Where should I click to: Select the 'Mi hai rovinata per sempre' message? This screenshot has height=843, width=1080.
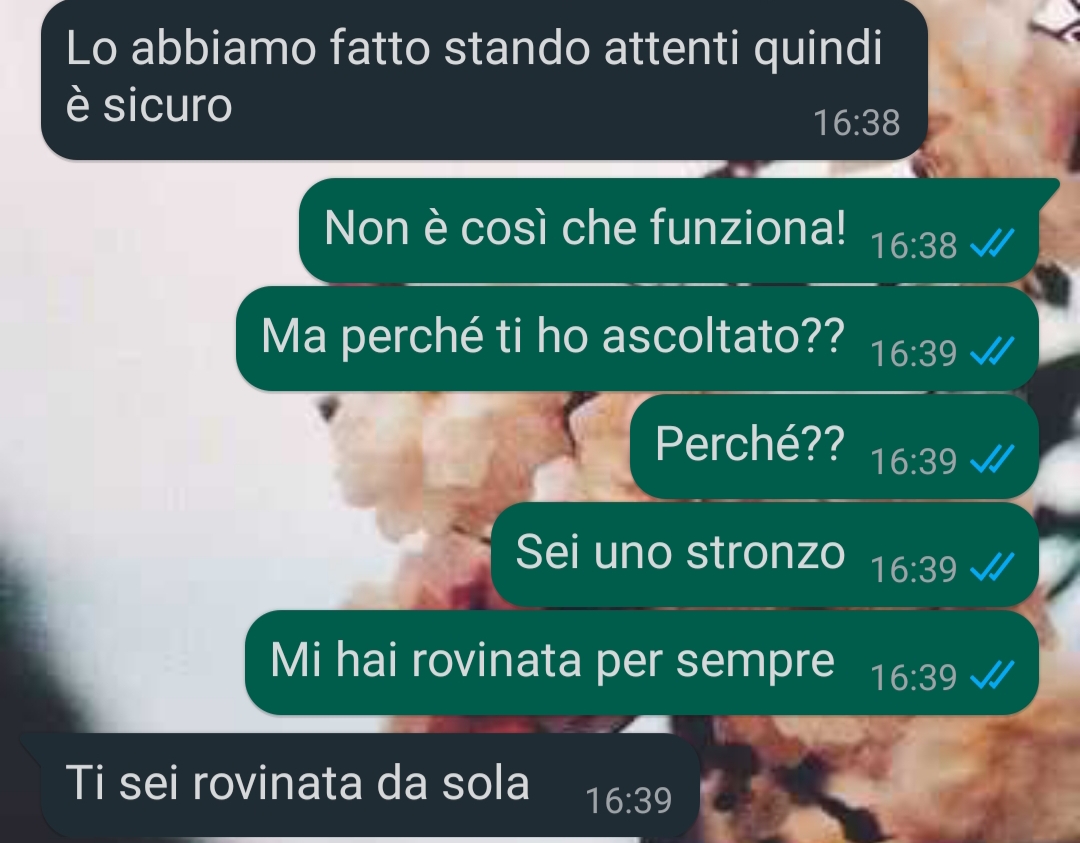coord(642,663)
